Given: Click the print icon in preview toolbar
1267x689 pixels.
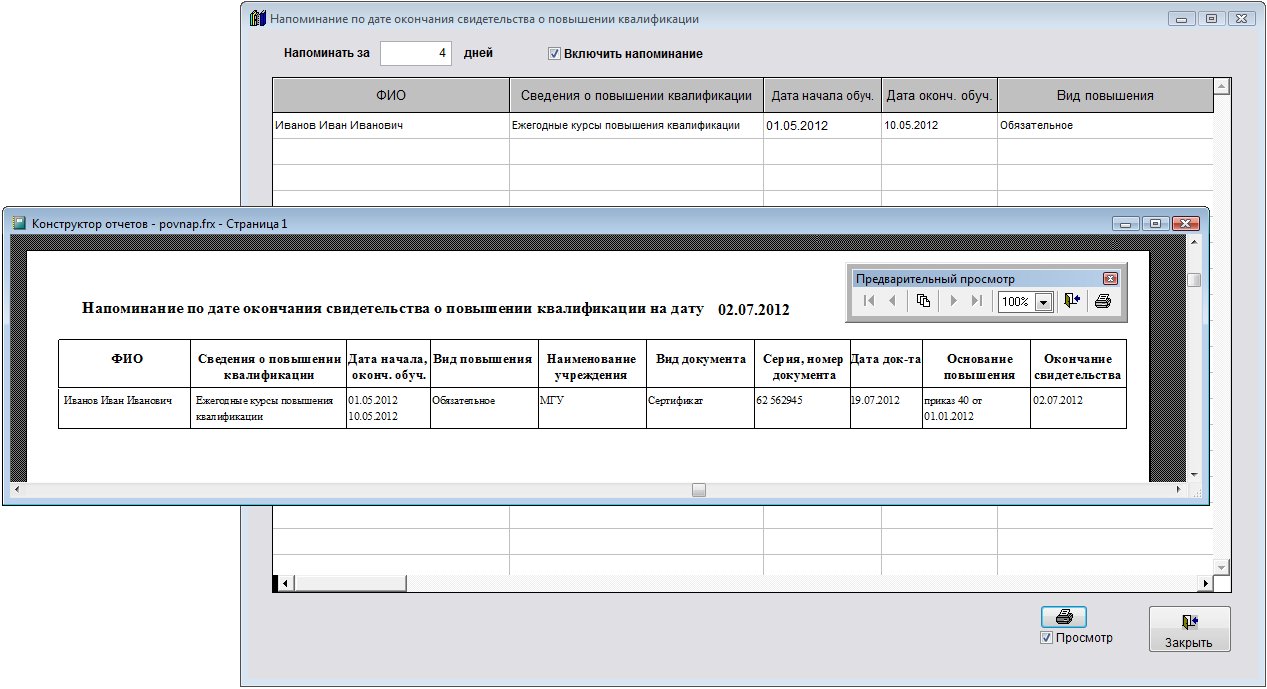Looking at the screenshot, I should click(1102, 301).
